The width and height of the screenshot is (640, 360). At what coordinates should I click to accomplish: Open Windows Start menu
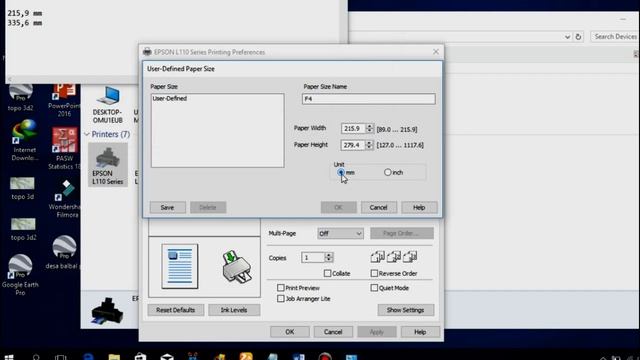tap(9, 358)
